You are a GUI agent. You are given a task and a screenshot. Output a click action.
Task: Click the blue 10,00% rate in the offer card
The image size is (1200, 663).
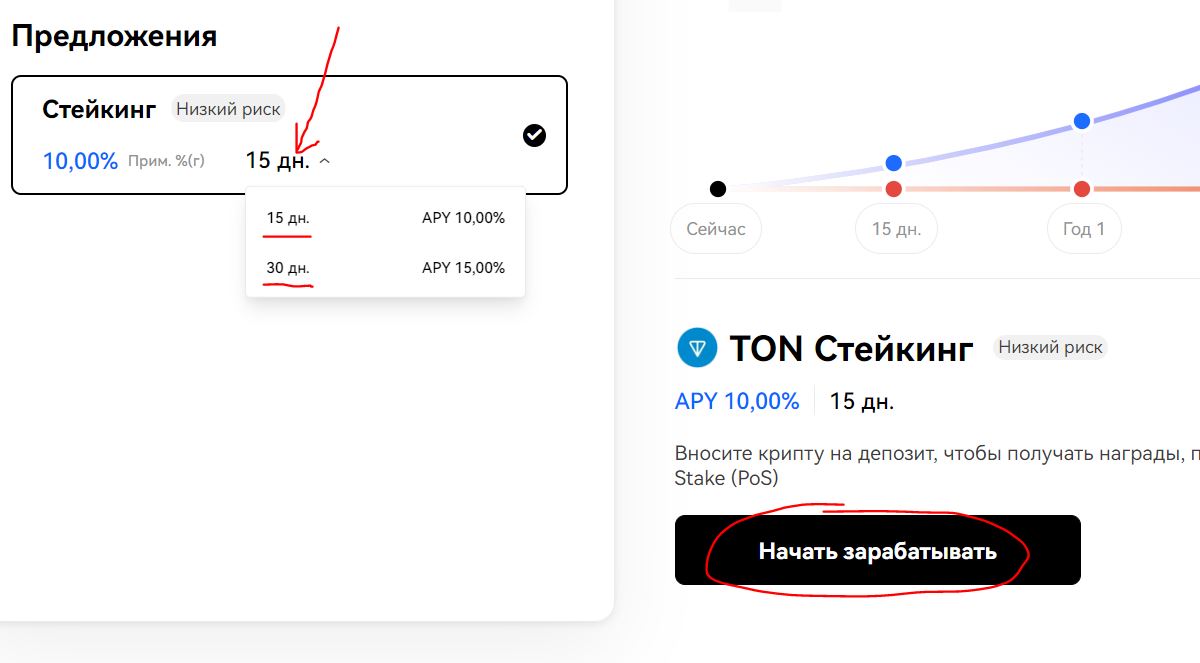(80, 160)
